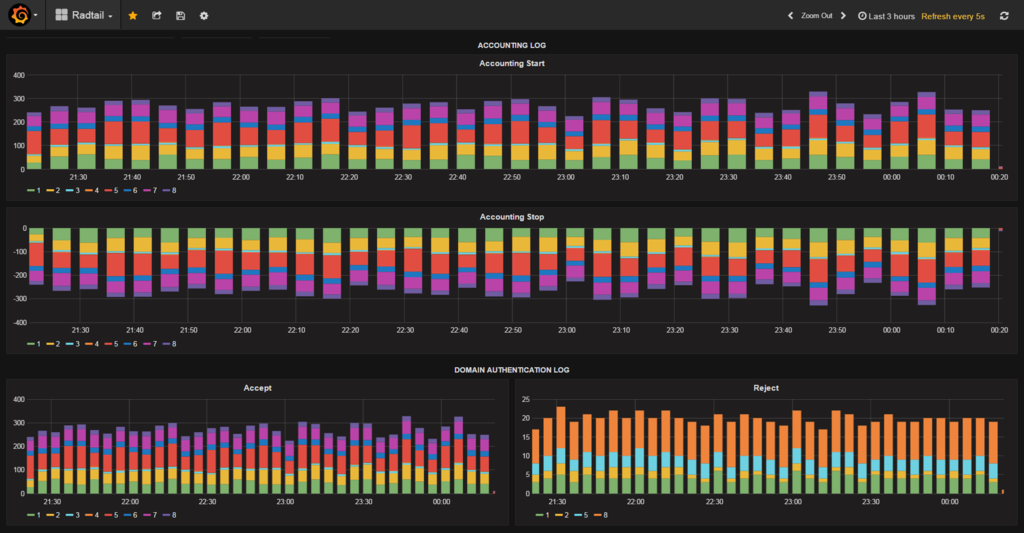
Task: Click the DOMAIN AUTHENTICATION LOG row title
Action: (511, 370)
